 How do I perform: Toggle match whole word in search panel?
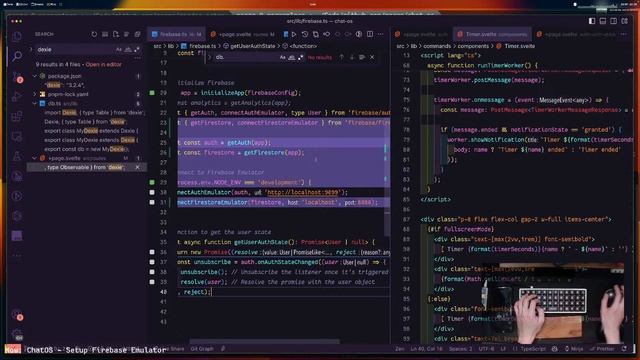128,49
